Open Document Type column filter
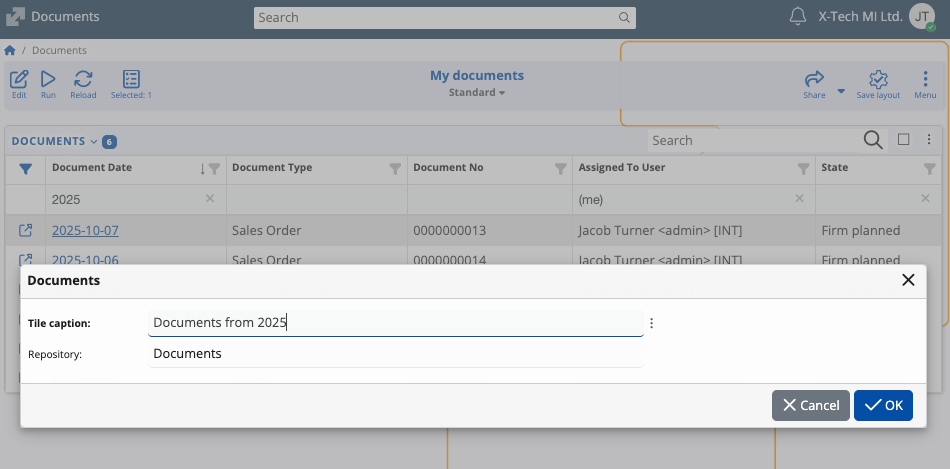 point(394,169)
